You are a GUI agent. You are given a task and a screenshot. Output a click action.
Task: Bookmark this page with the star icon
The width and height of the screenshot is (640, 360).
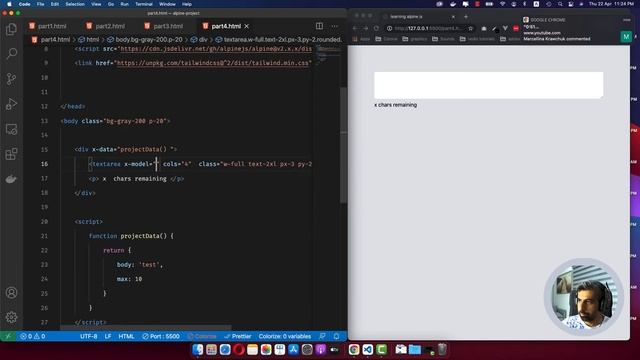coord(471,28)
